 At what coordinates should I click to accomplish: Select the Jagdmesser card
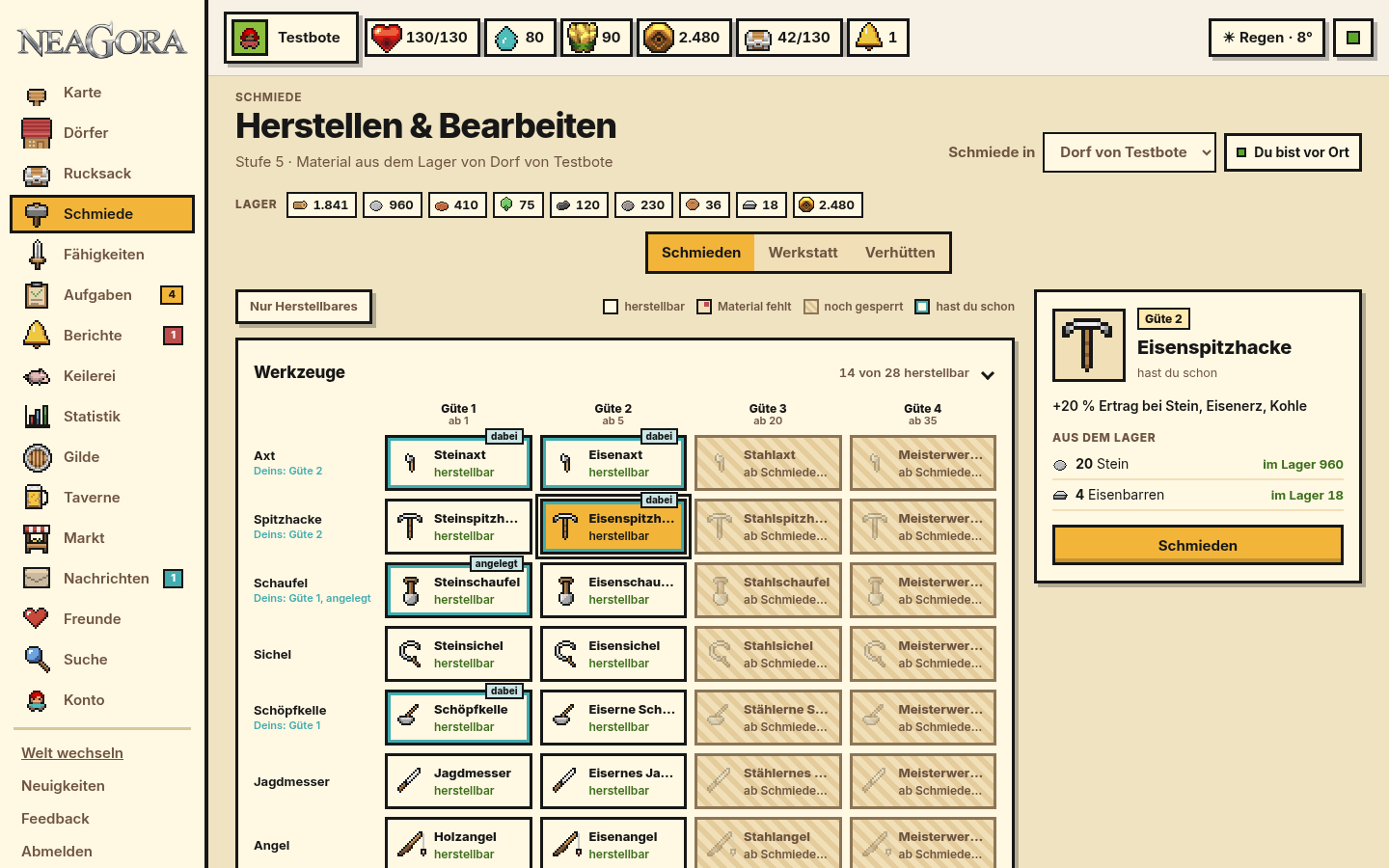pos(458,781)
